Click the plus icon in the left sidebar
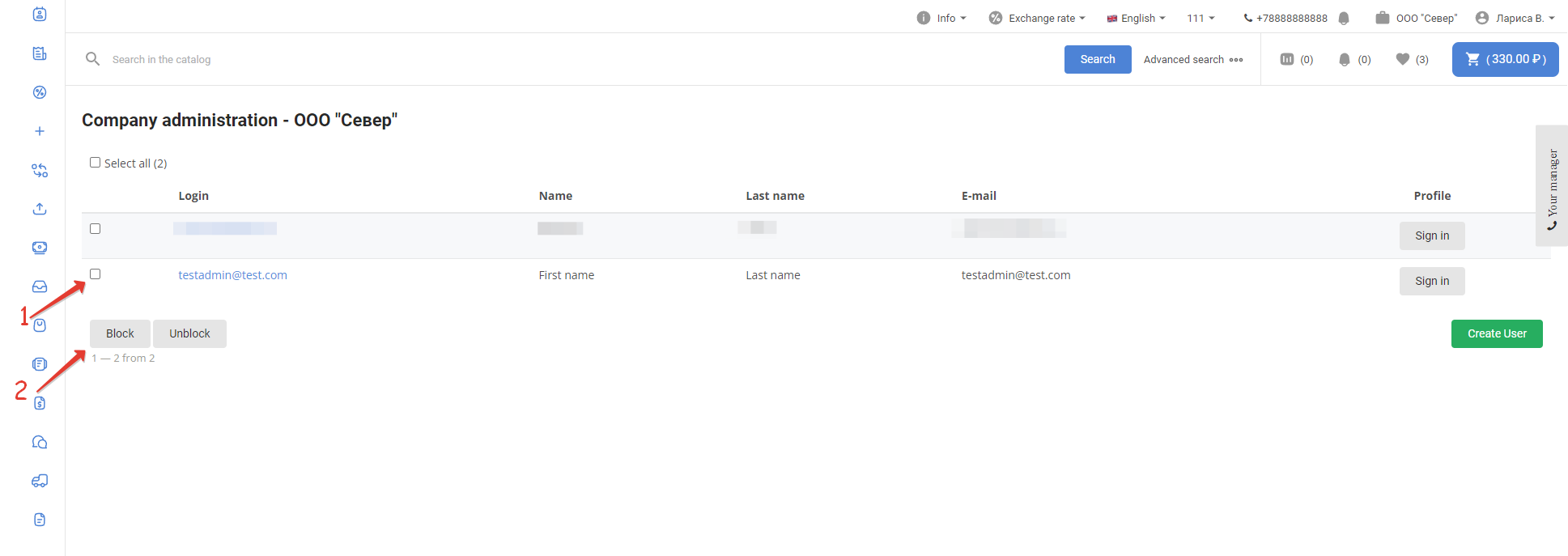This screenshot has height=556, width=1568. pos(40,131)
